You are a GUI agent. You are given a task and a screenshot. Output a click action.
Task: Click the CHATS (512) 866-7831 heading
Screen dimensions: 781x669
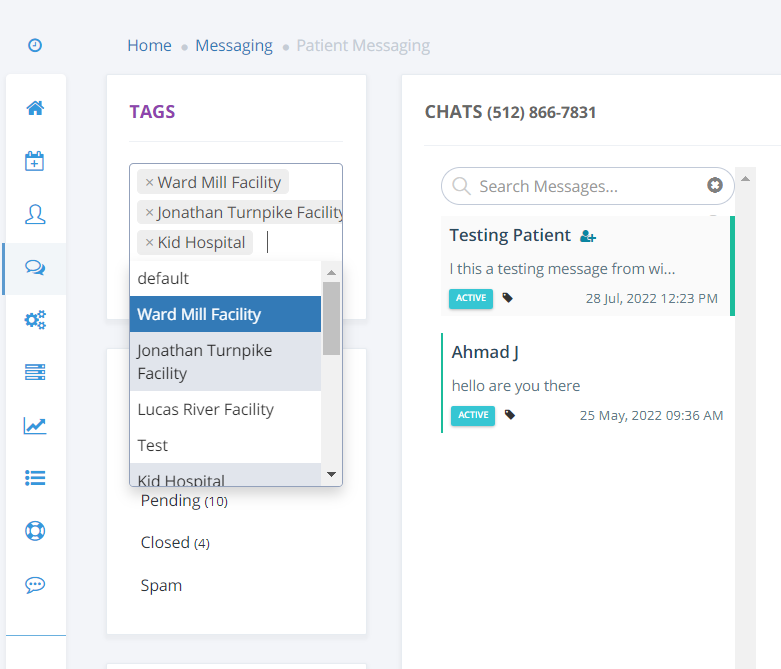point(511,112)
